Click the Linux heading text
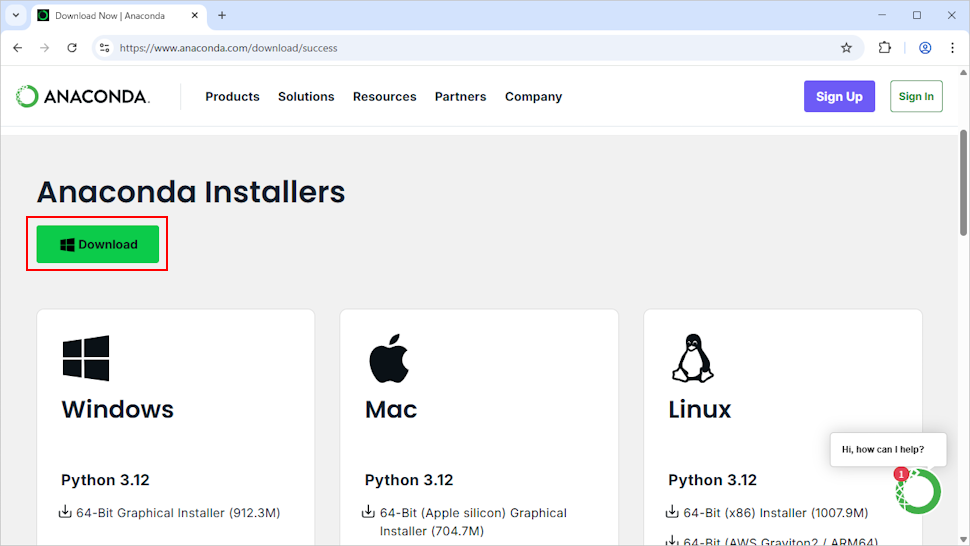The height and width of the screenshot is (546, 970). [700, 409]
